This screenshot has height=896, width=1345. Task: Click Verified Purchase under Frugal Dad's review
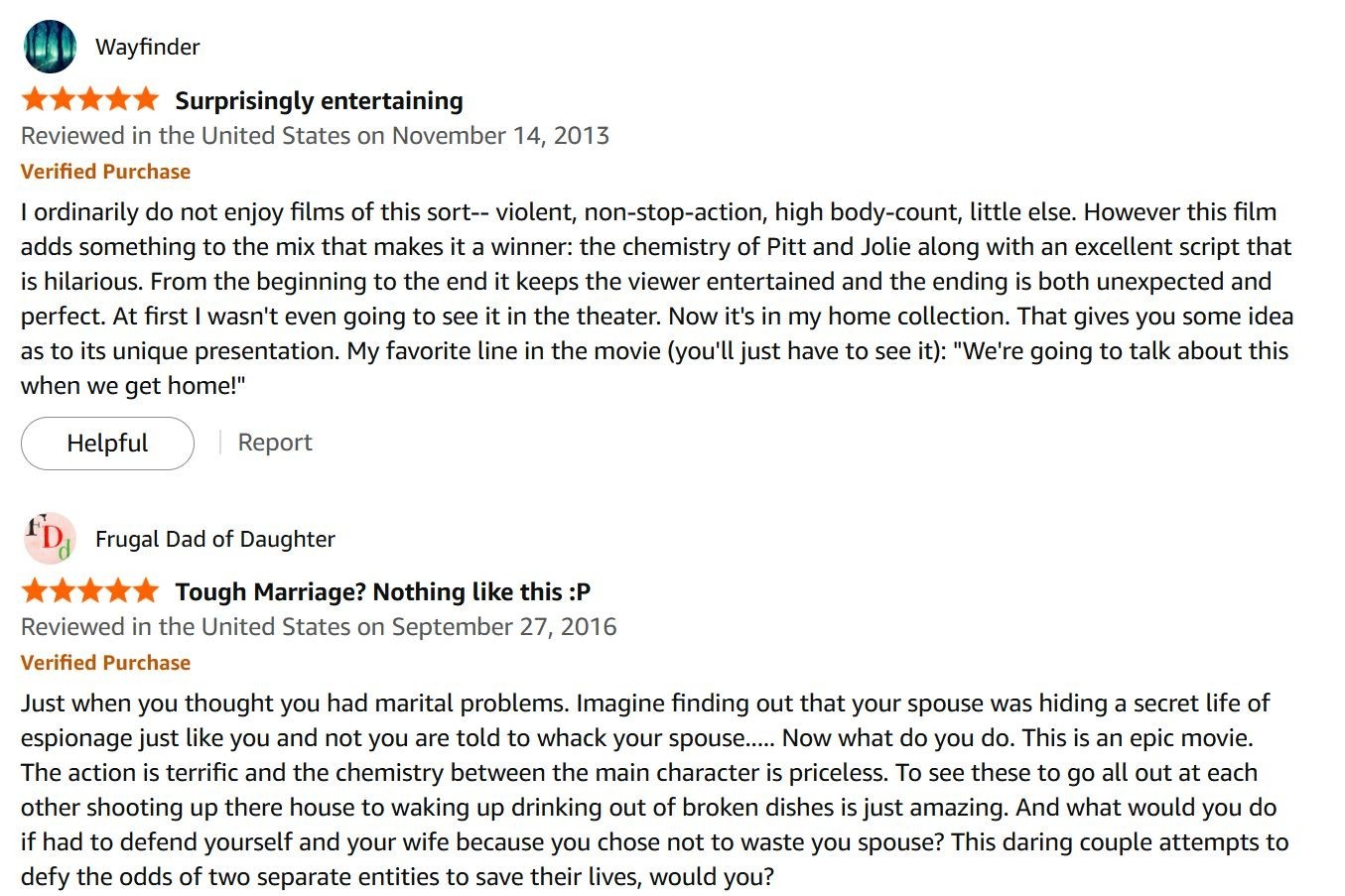point(105,663)
